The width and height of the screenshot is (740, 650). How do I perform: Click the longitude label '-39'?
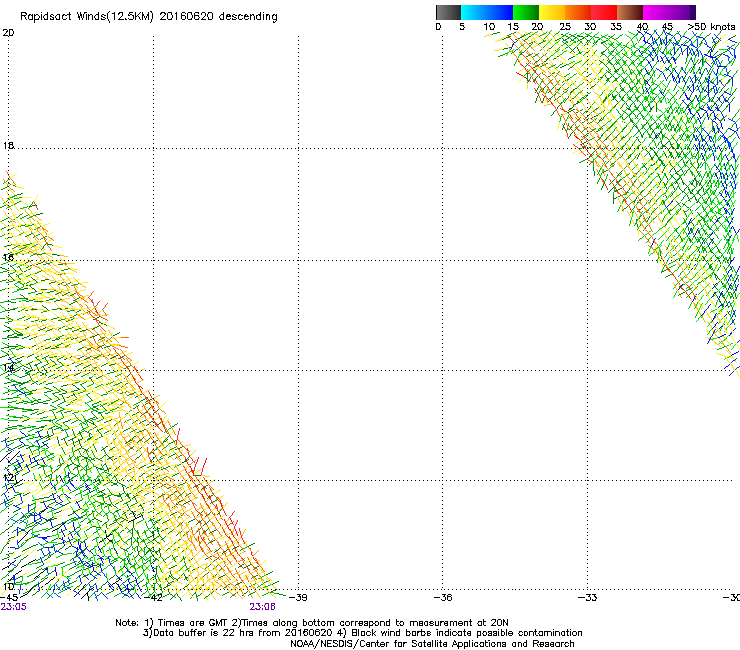(298, 598)
